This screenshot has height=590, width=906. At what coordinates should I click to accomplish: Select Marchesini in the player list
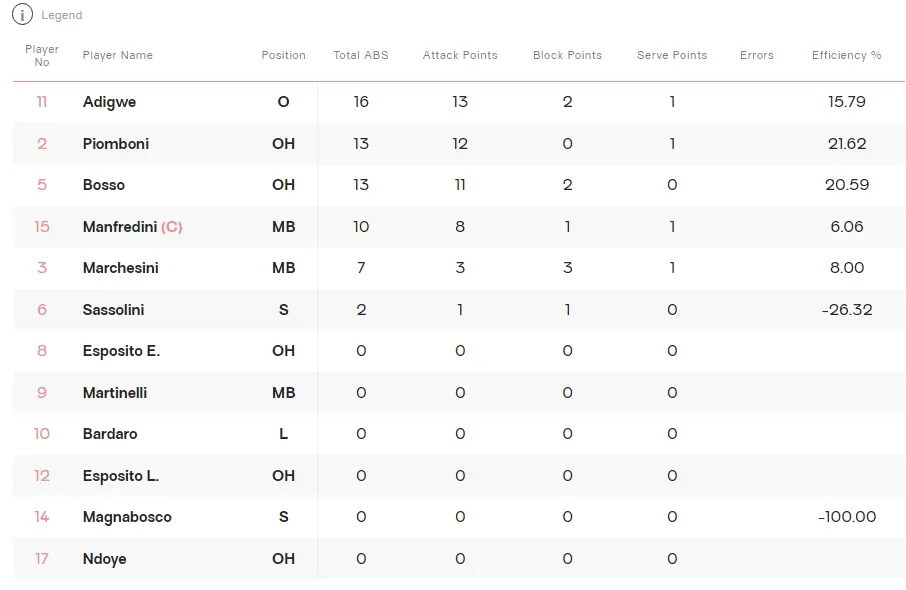click(x=121, y=268)
